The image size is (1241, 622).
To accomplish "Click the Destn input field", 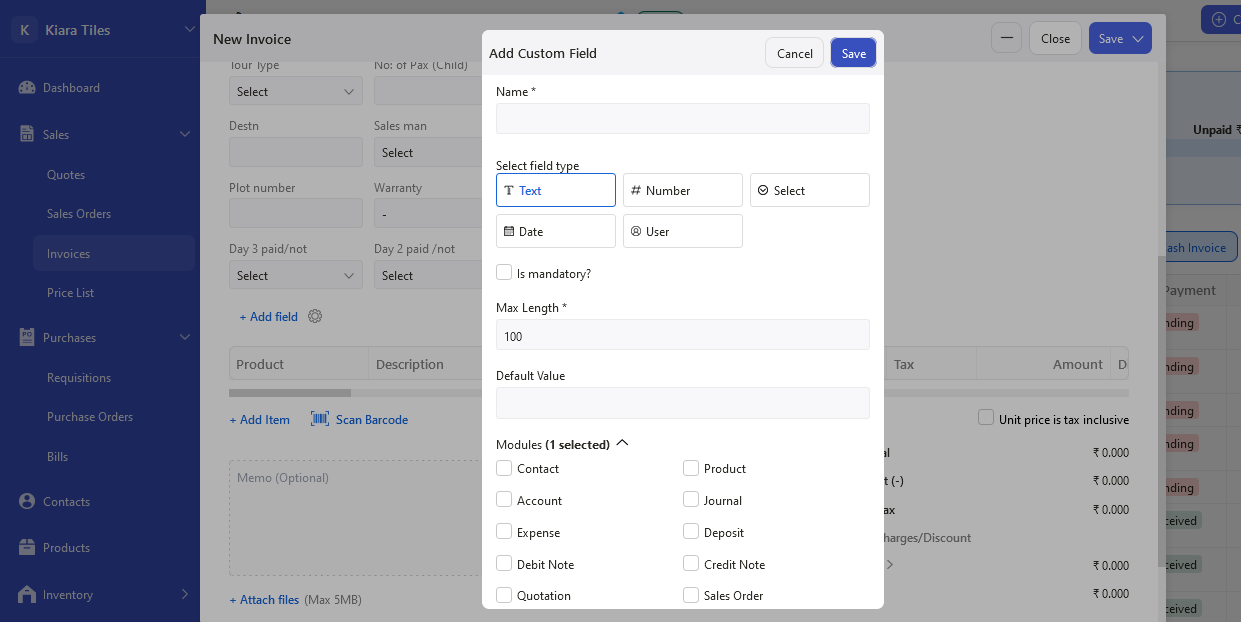I will (296, 152).
